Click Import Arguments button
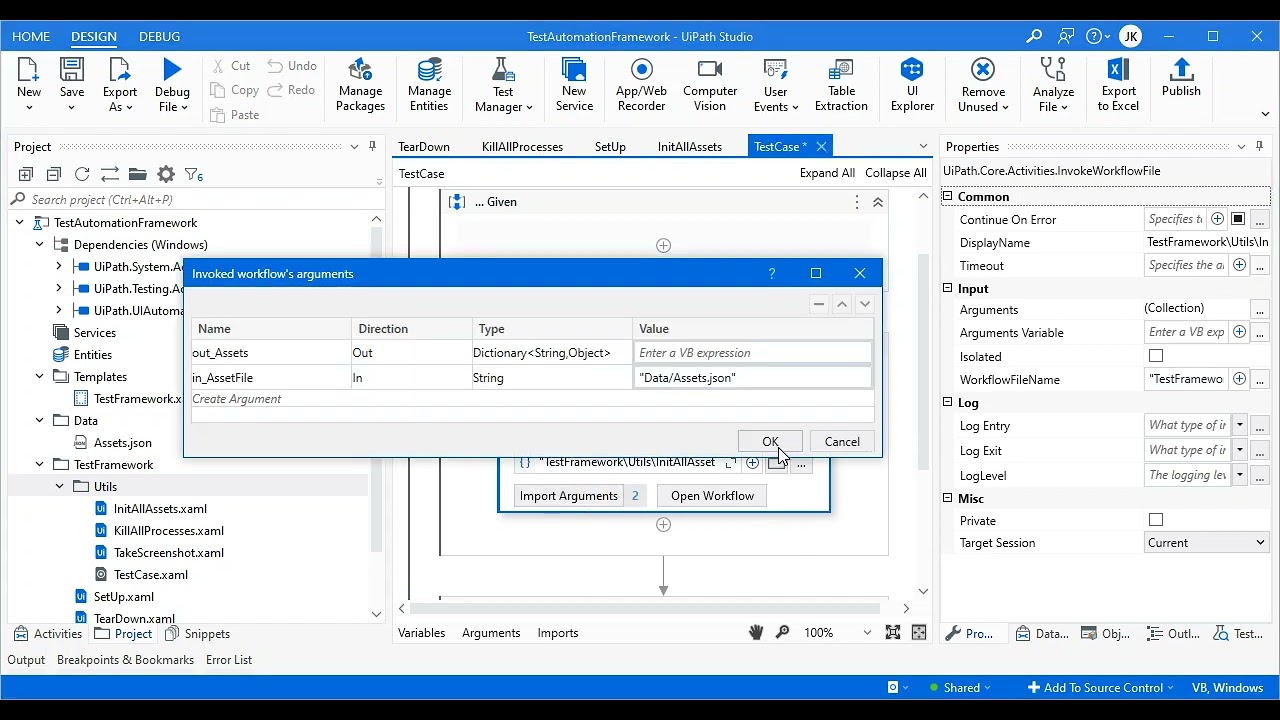 tap(568, 495)
